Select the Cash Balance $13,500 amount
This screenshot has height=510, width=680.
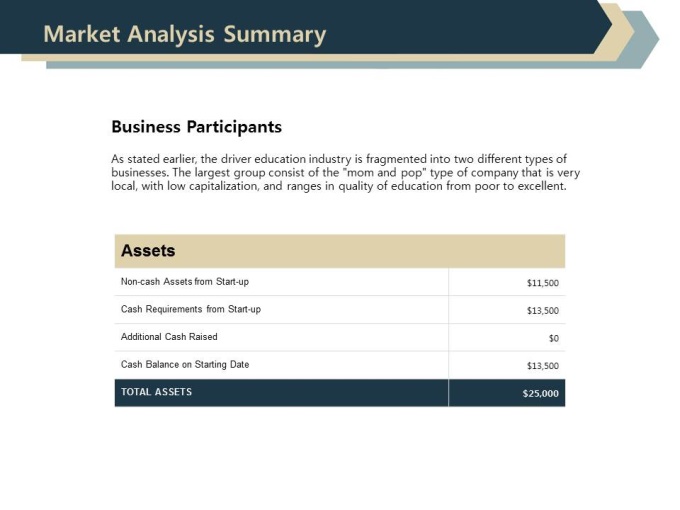pyautogui.click(x=543, y=366)
